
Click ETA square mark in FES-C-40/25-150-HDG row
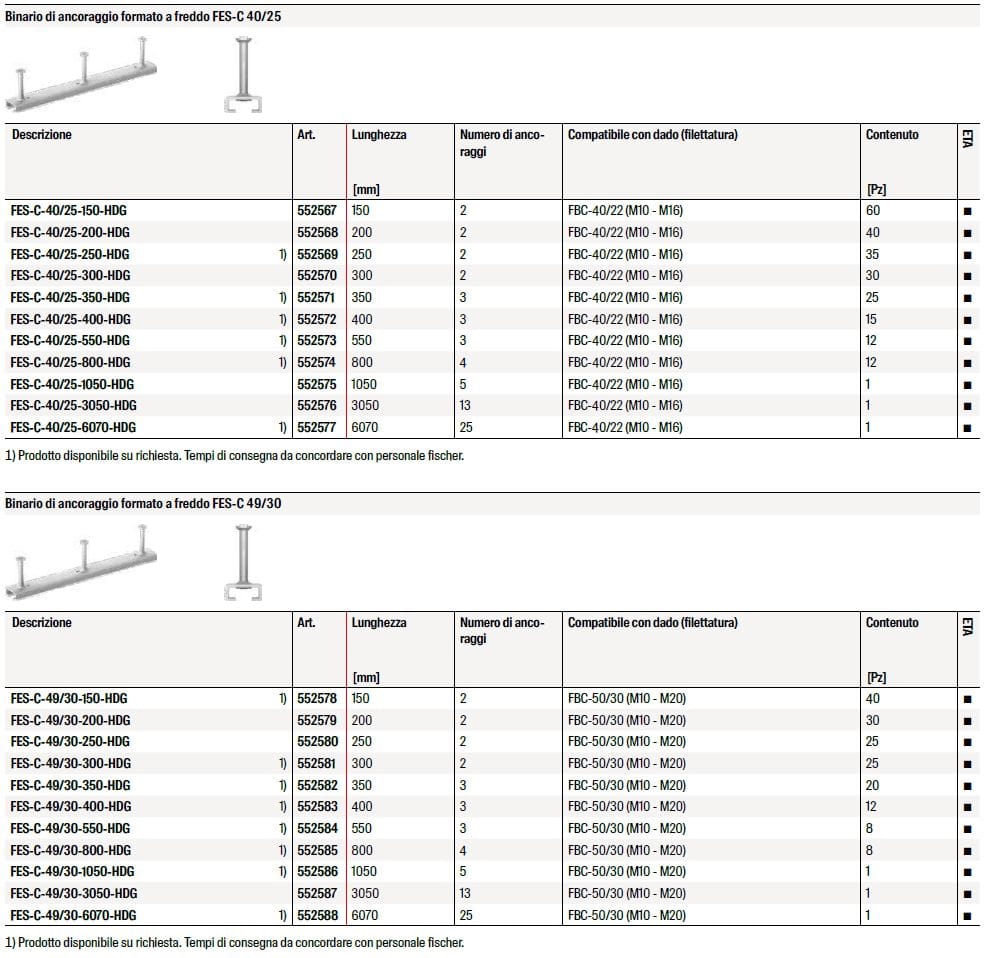point(967,211)
